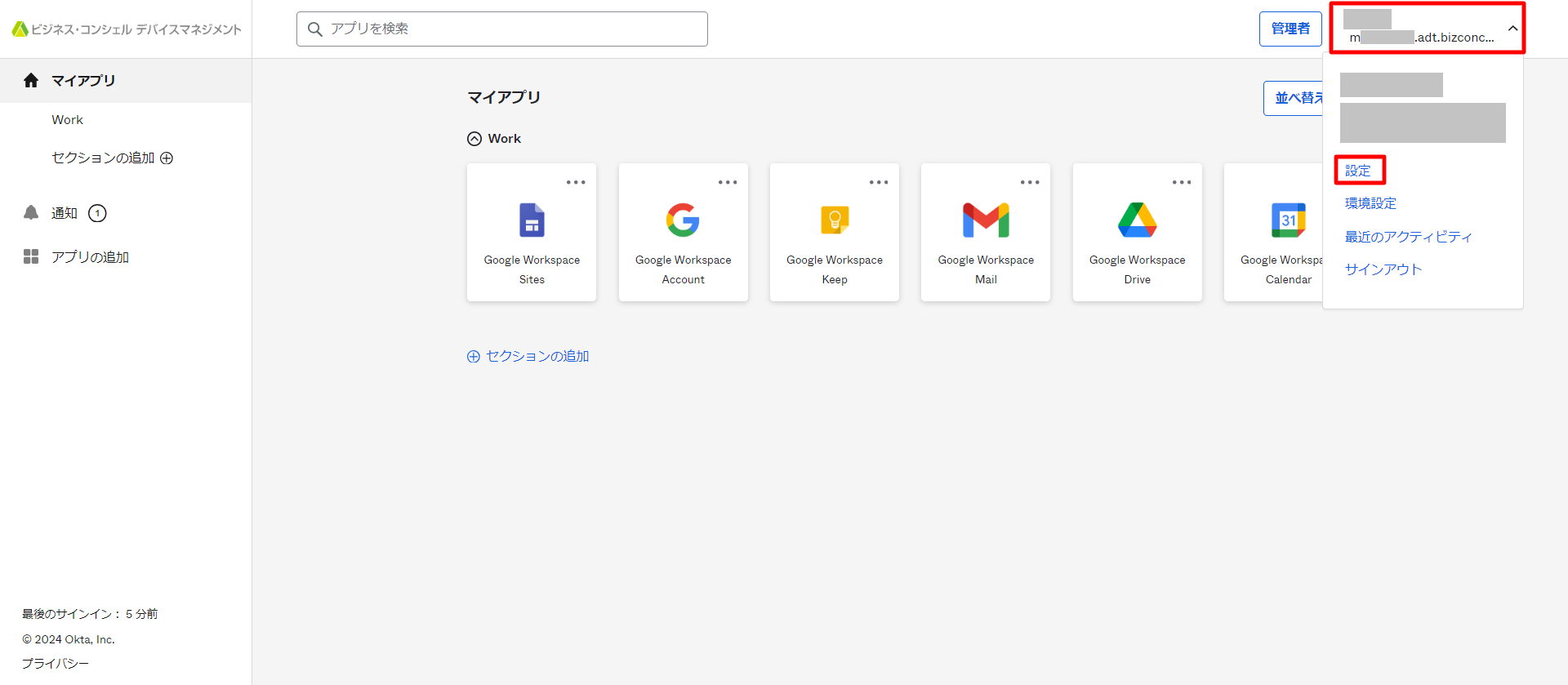Viewport: 1568px width, 685px height.
Task: Select 最近のアクティビティ in account menu
Action: [1408, 237]
